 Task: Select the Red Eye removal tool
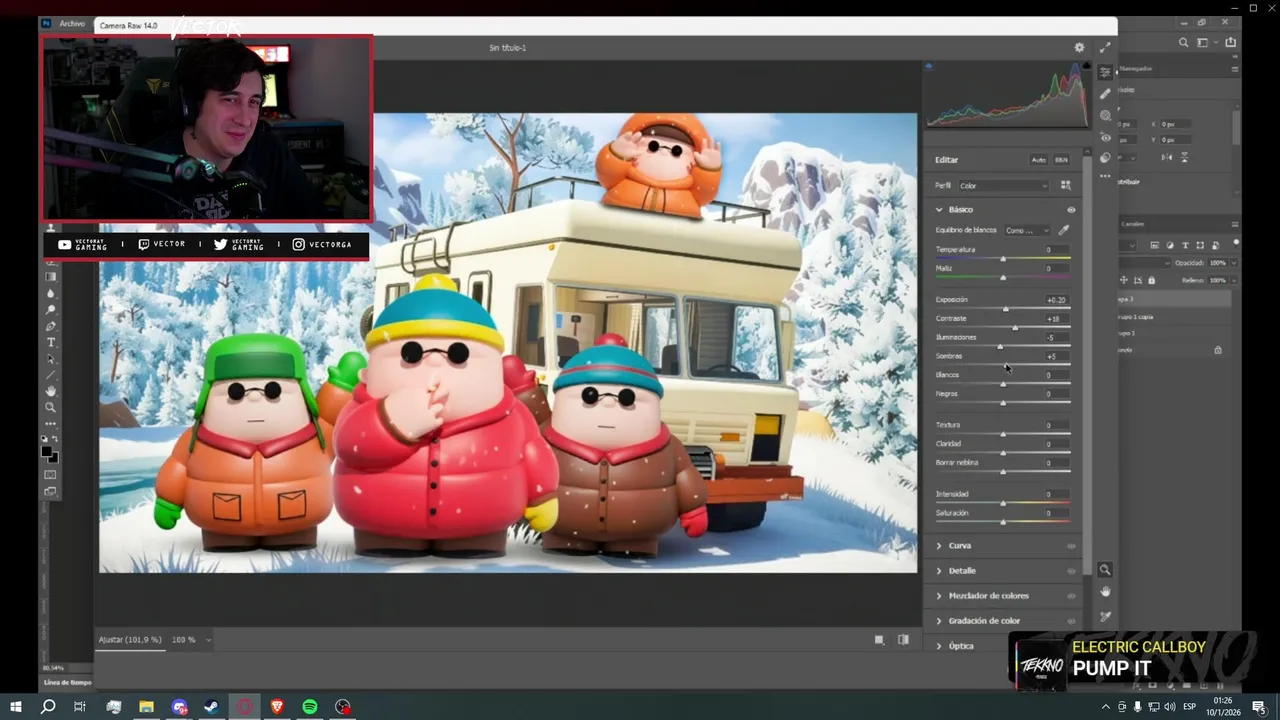pos(1105,137)
